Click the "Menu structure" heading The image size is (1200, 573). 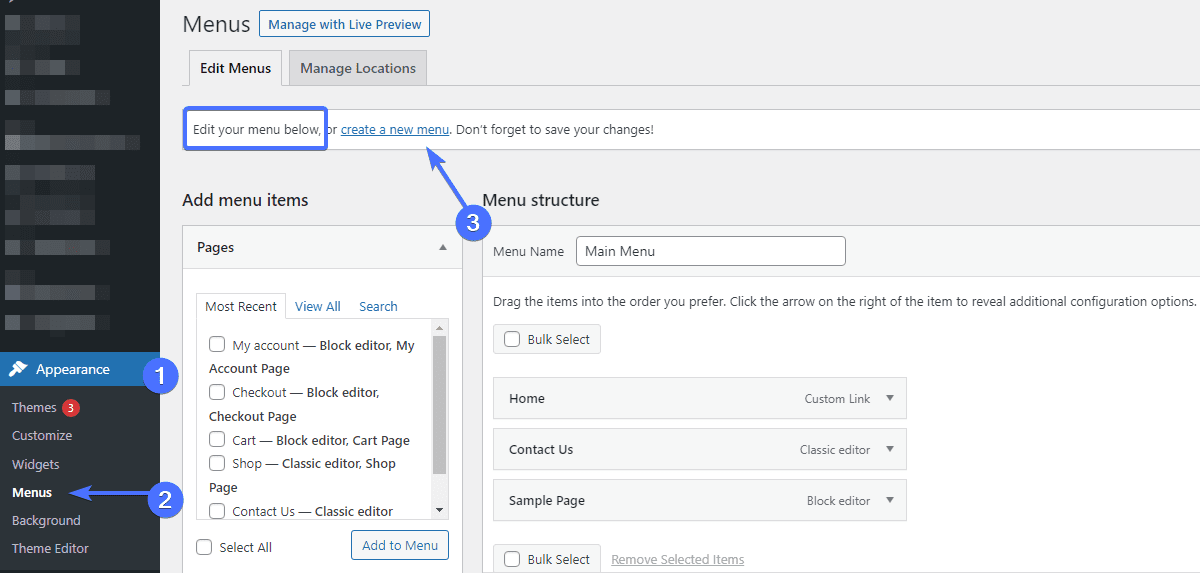pyautogui.click(x=541, y=200)
